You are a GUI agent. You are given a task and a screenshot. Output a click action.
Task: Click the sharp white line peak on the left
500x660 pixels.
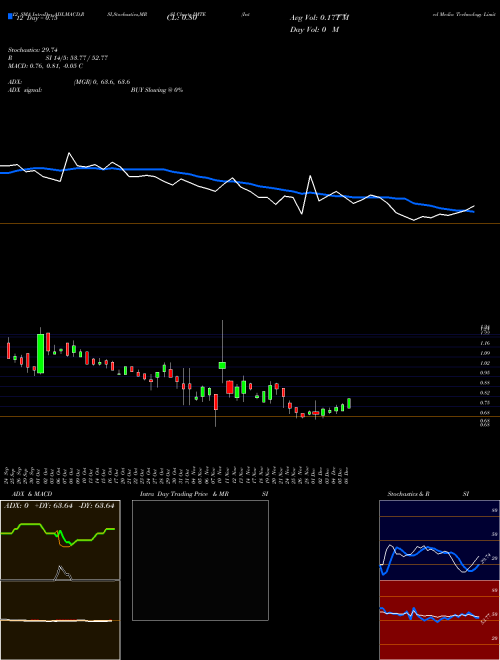[69, 154]
